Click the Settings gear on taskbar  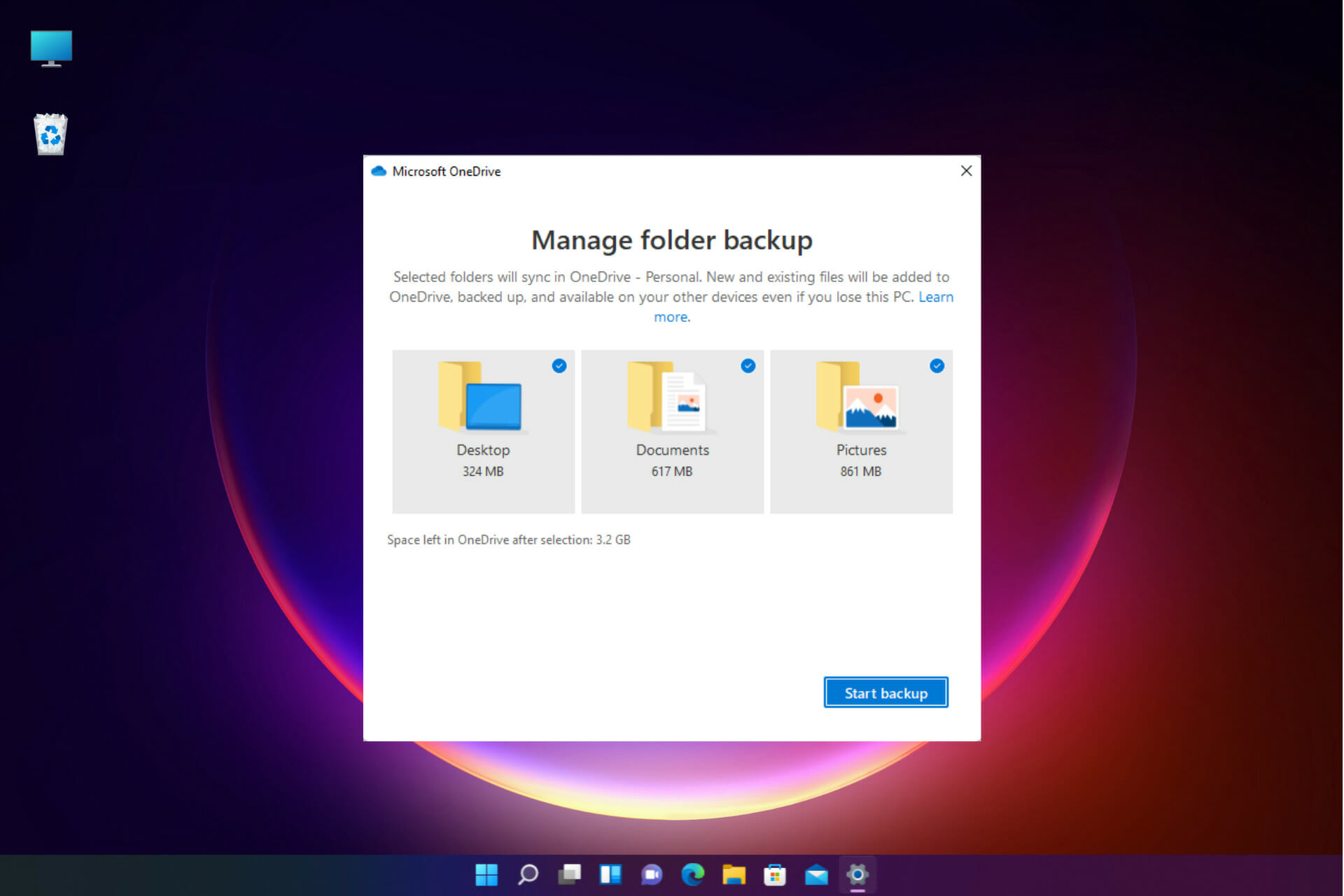point(857,874)
